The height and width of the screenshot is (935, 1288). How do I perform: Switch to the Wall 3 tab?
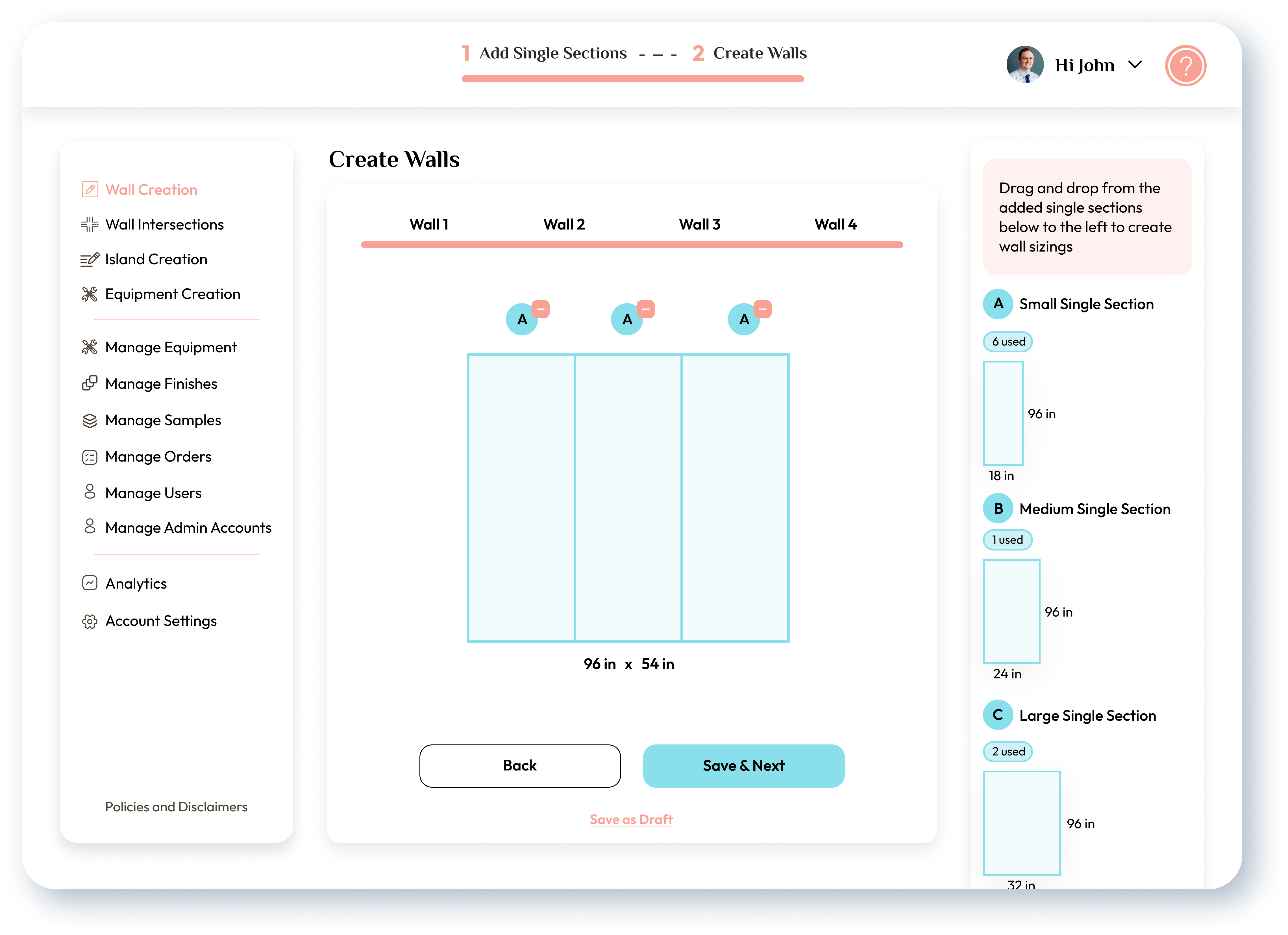700,225
